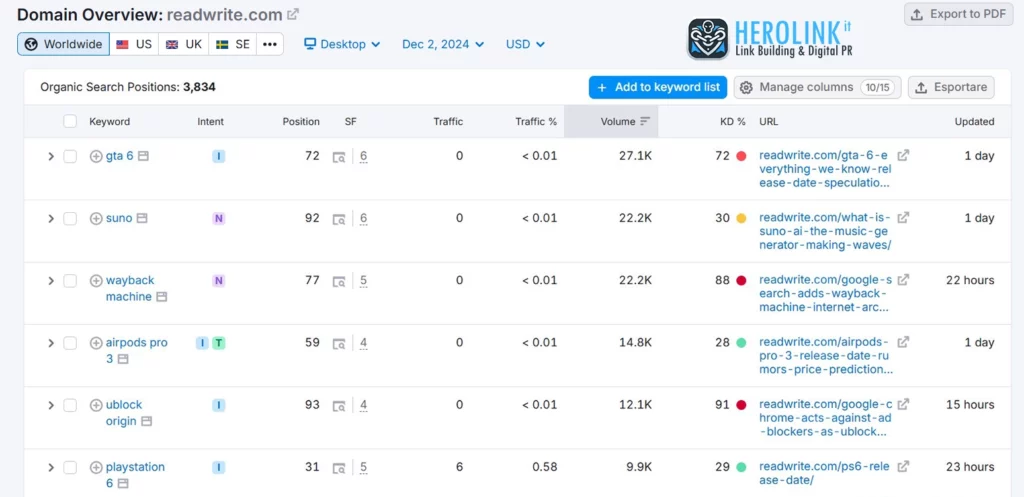Open more databases ellipsis tab
This screenshot has width=1024, height=497.
(270, 44)
